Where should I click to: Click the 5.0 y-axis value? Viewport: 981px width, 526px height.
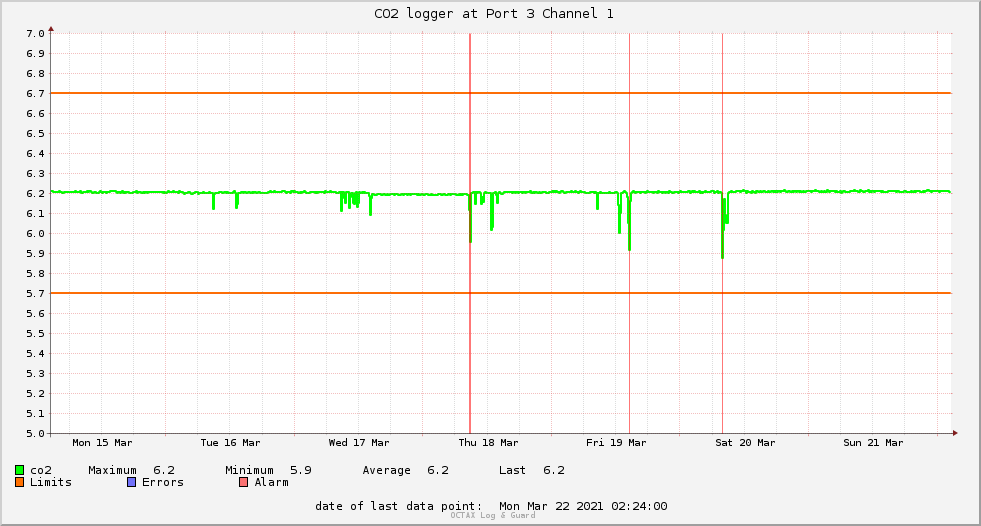[36, 433]
